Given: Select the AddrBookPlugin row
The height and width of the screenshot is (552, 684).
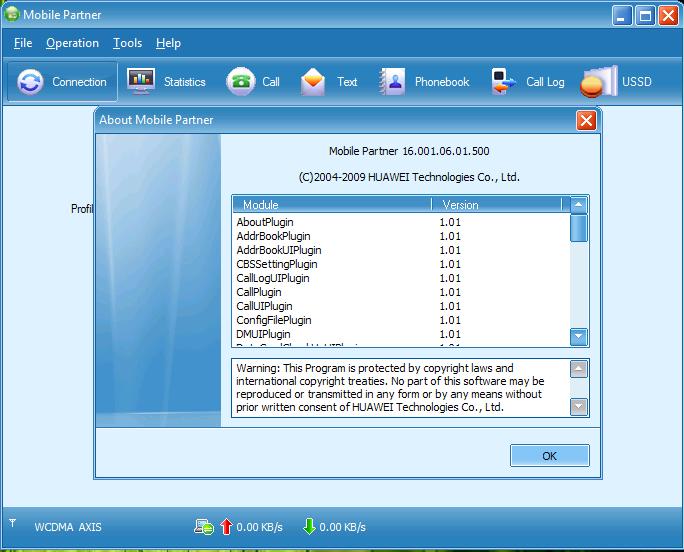Looking at the screenshot, I should click(x=401, y=236).
